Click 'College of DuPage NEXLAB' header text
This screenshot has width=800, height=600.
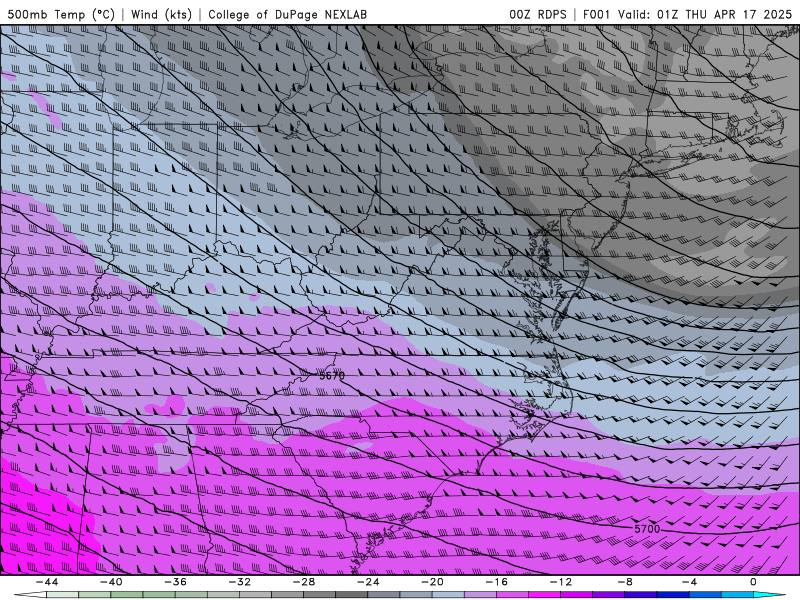[287, 14]
